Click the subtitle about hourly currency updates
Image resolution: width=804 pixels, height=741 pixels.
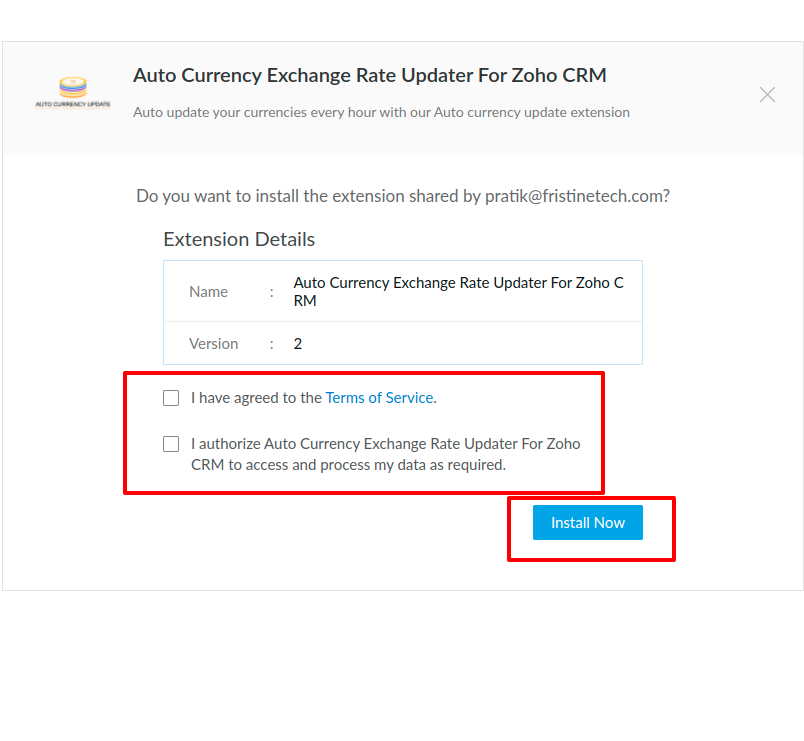pos(381,112)
